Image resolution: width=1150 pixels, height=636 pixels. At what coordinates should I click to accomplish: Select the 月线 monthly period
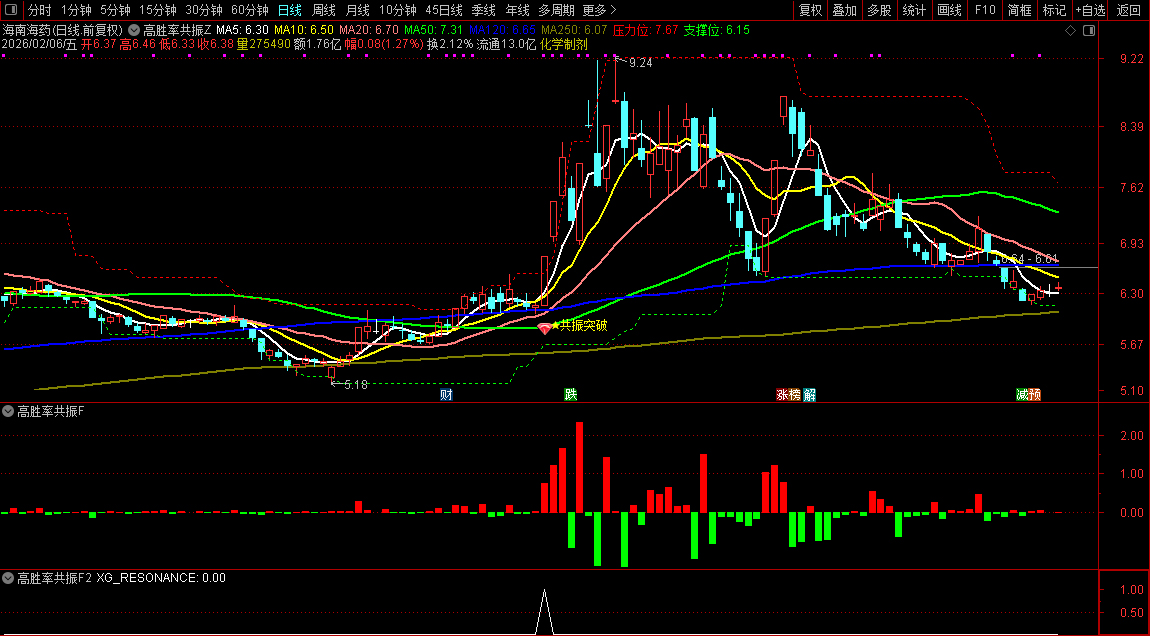[x=357, y=10]
